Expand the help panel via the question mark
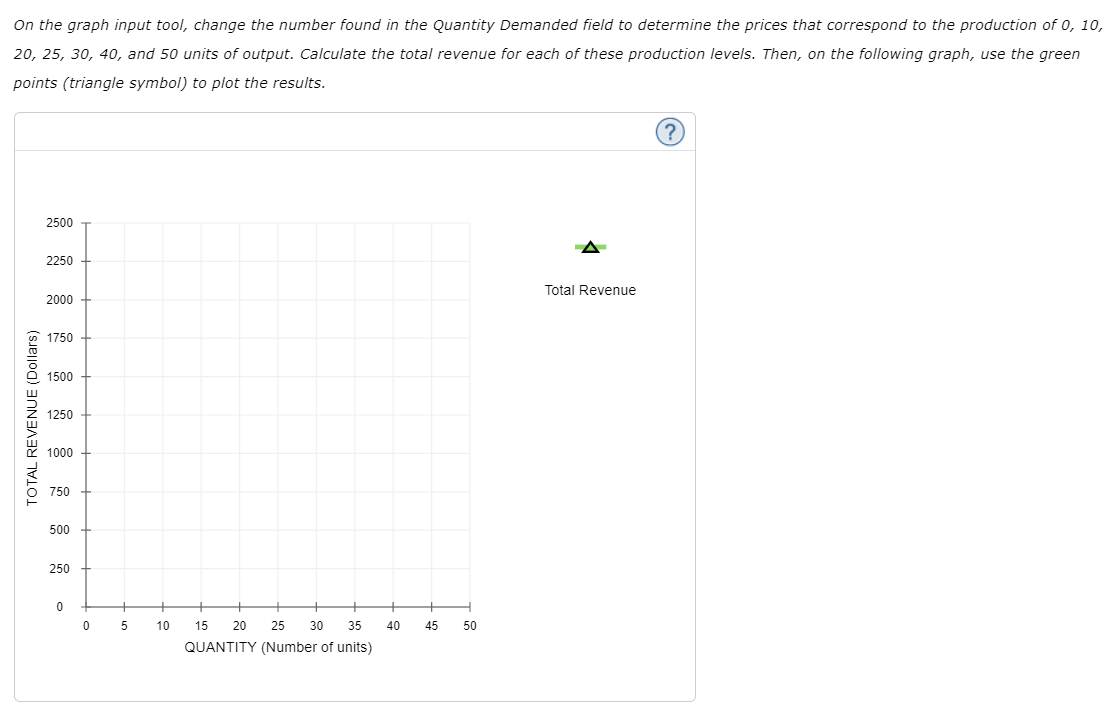 click(669, 131)
